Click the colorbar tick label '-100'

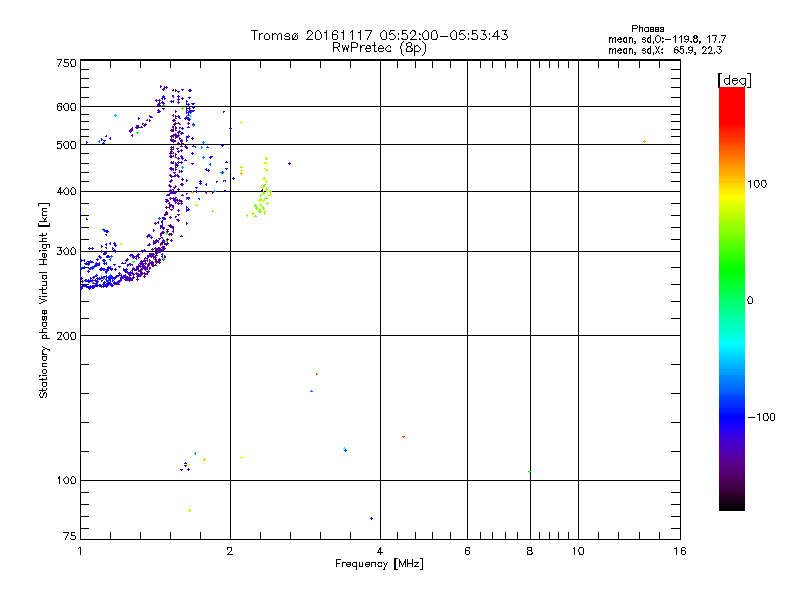coord(761,417)
